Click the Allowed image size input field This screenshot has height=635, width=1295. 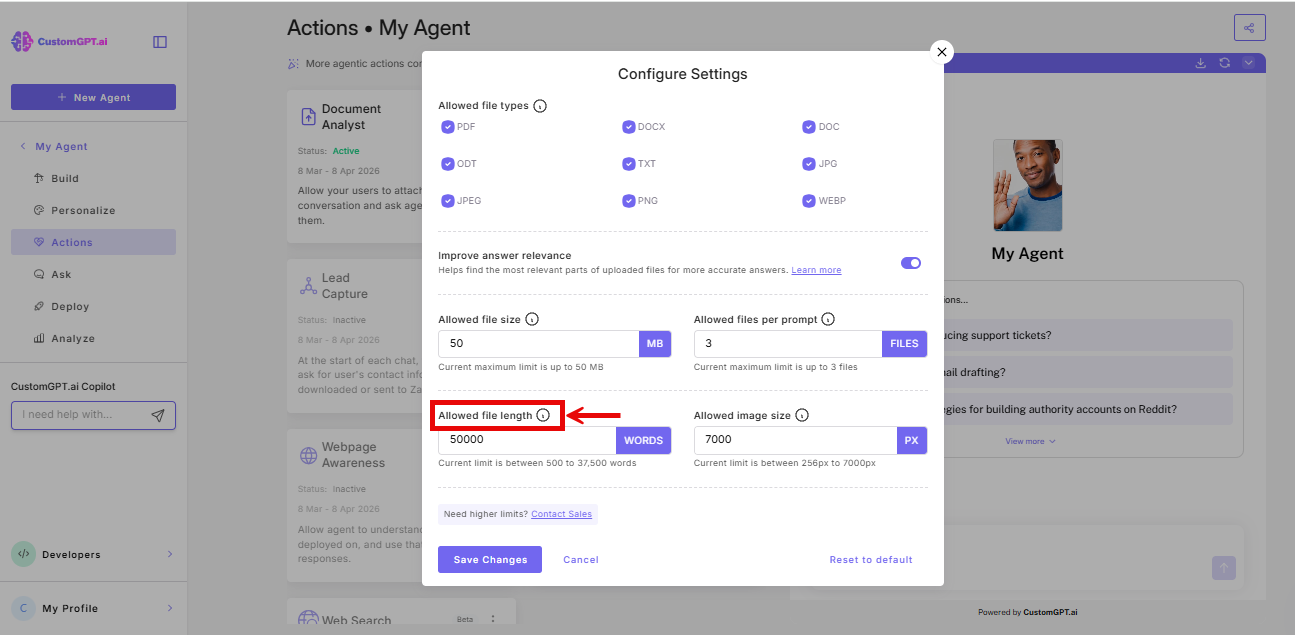pyautogui.click(x=790, y=440)
